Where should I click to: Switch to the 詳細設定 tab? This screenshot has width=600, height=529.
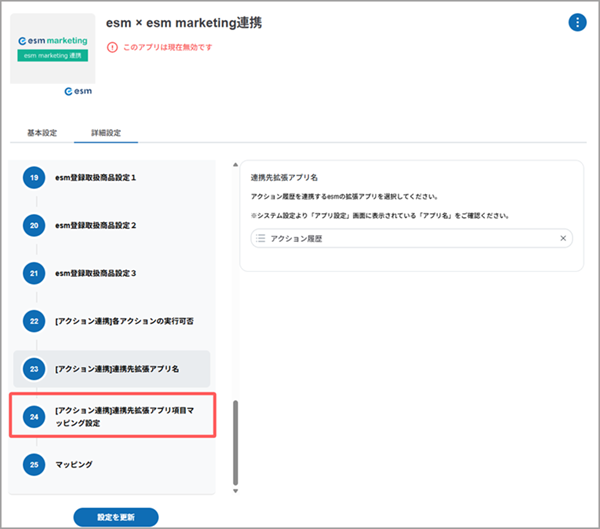pyautogui.click(x=106, y=132)
